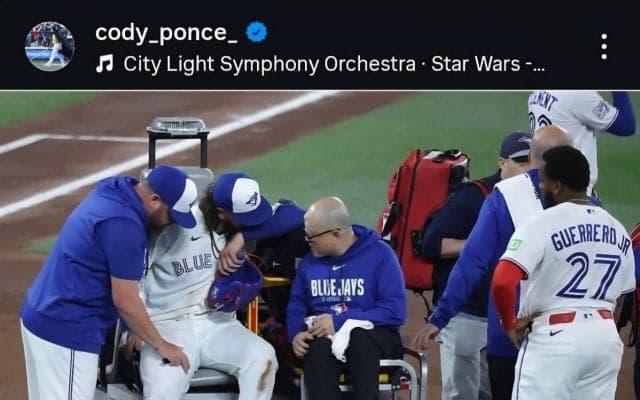Tap the navy cap on the background staffer
The width and height of the screenshot is (640, 400).
point(516,145)
